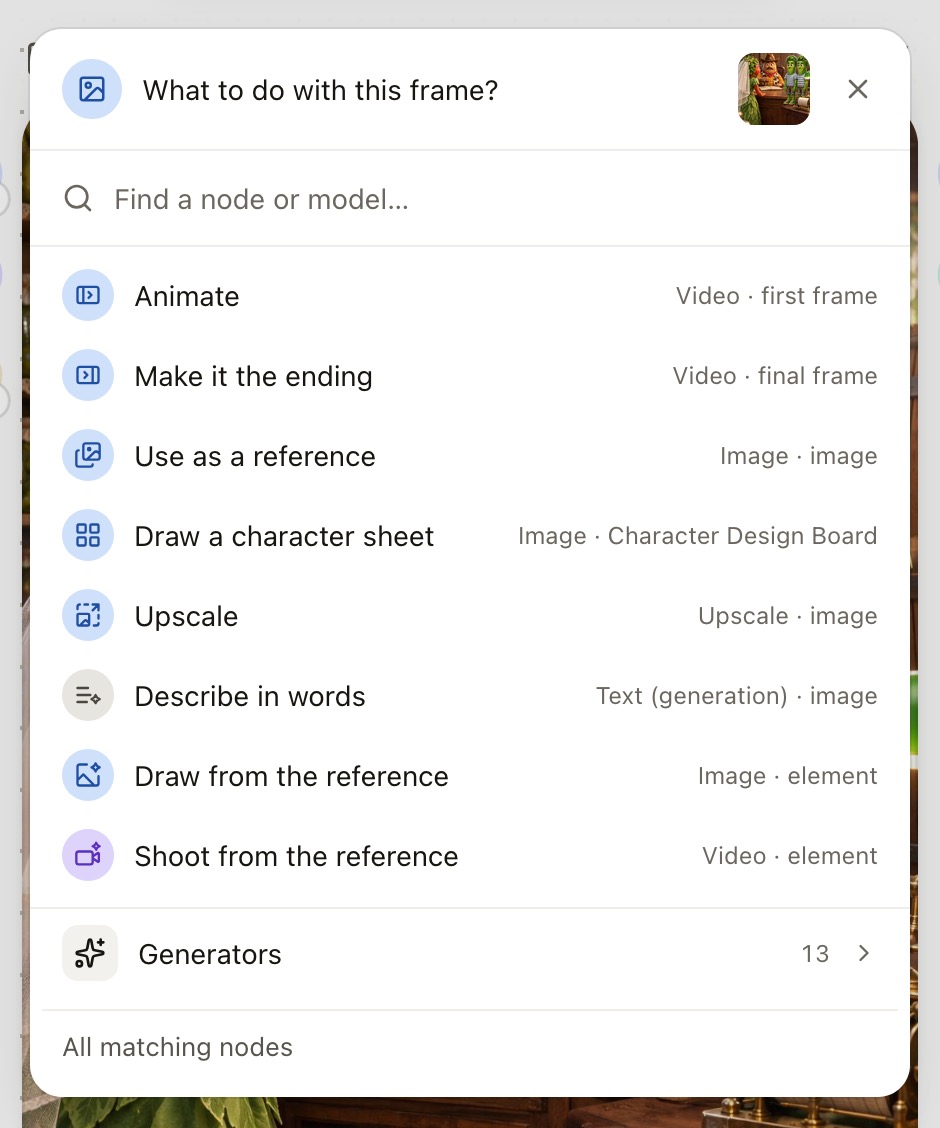Click the Draw from the reference icon
This screenshot has width=940, height=1128.
(x=88, y=776)
